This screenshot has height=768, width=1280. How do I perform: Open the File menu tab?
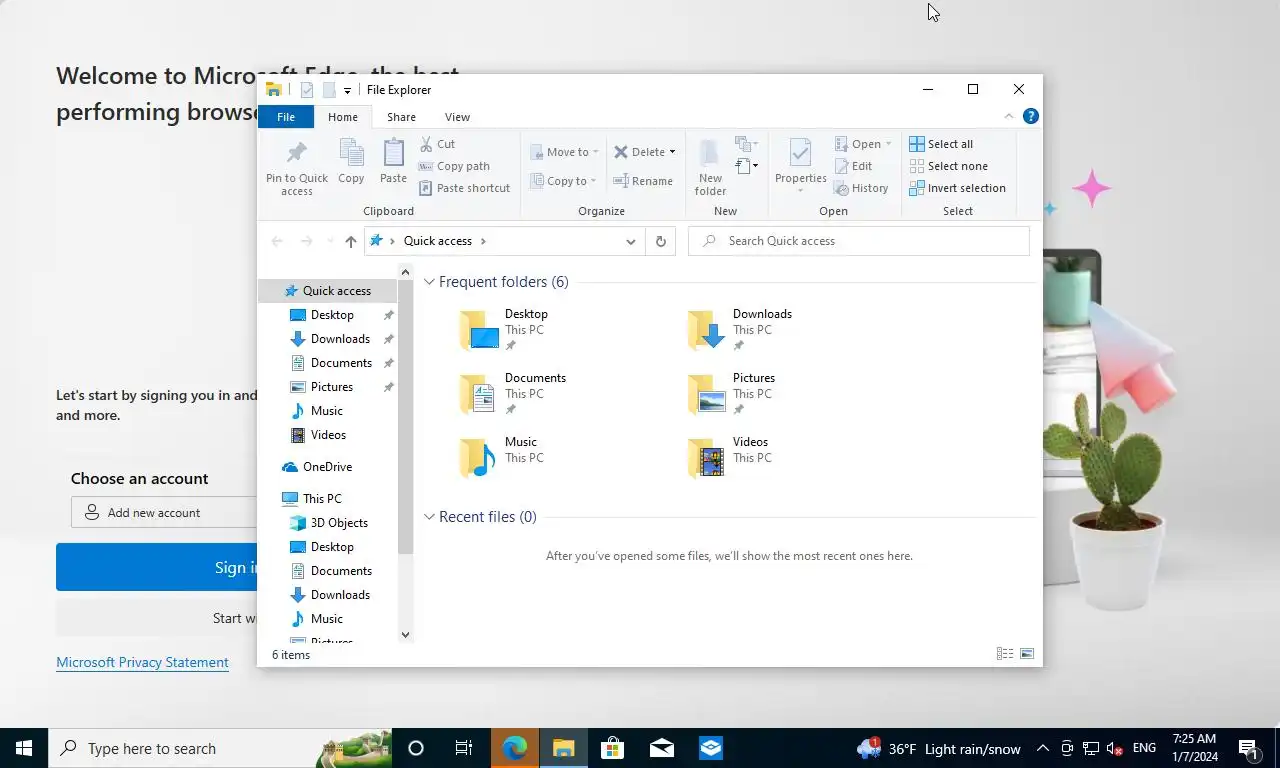coord(285,117)
